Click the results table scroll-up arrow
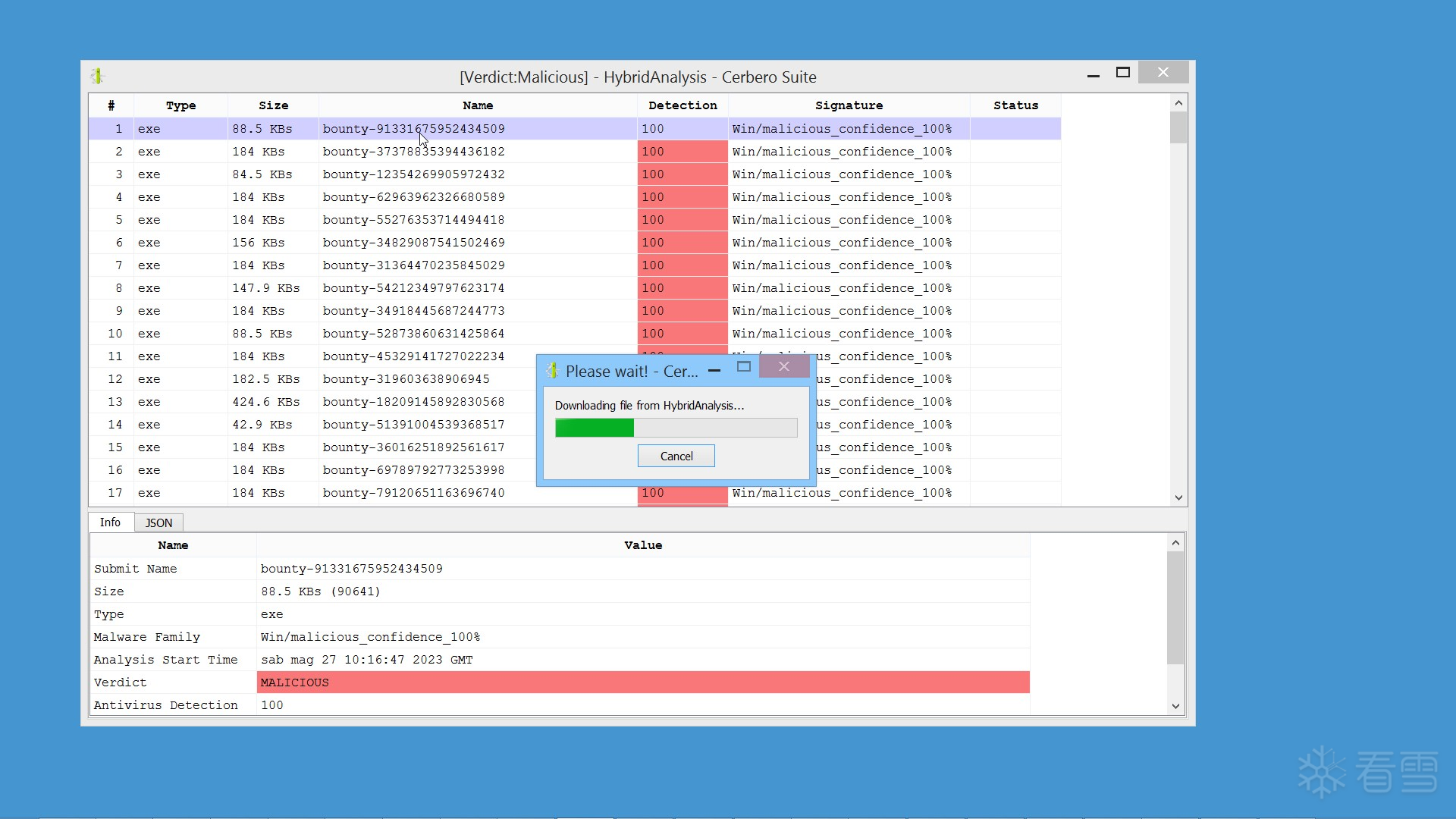The image size is (1456, 819). (1178, 103)
